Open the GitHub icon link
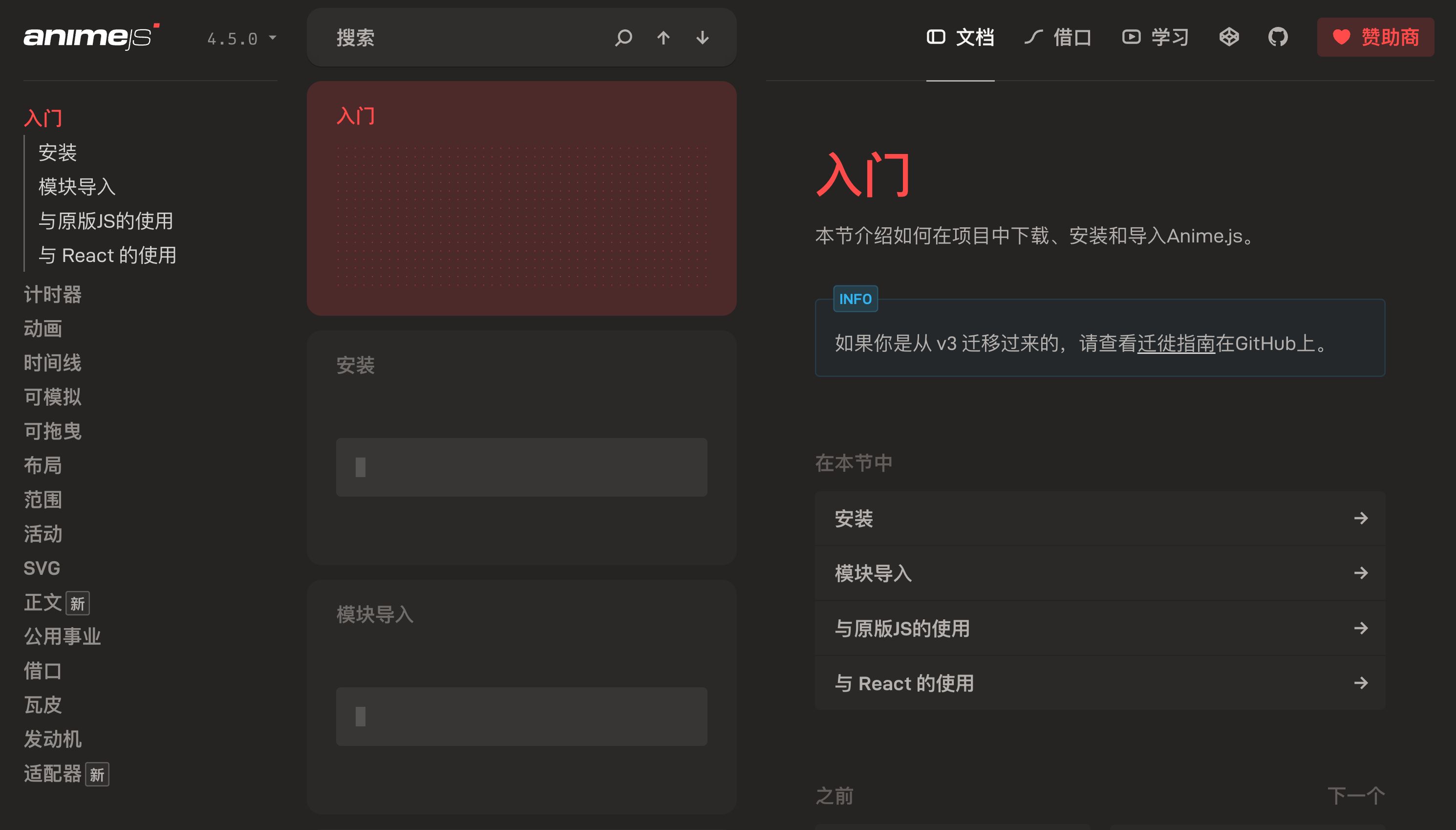The image size is (1456, 830). tap(1278, 37)
